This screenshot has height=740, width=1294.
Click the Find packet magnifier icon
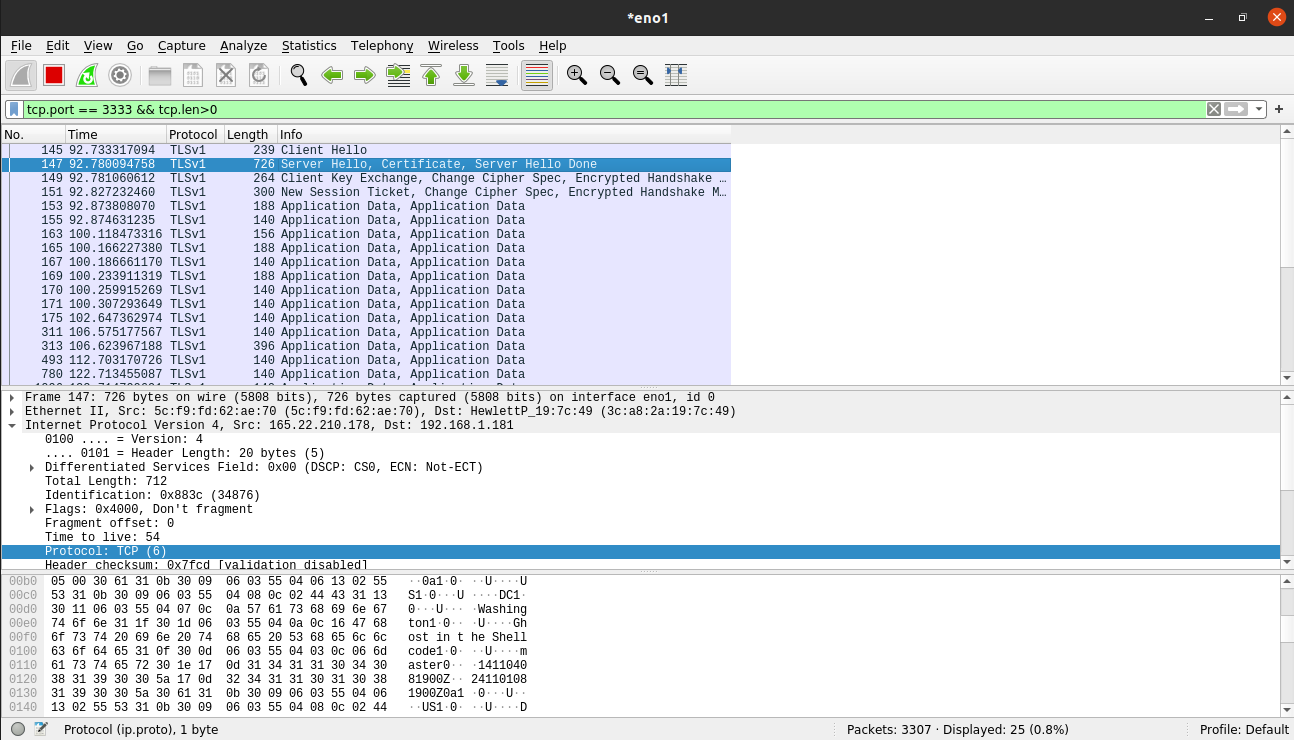coord(298,75)
